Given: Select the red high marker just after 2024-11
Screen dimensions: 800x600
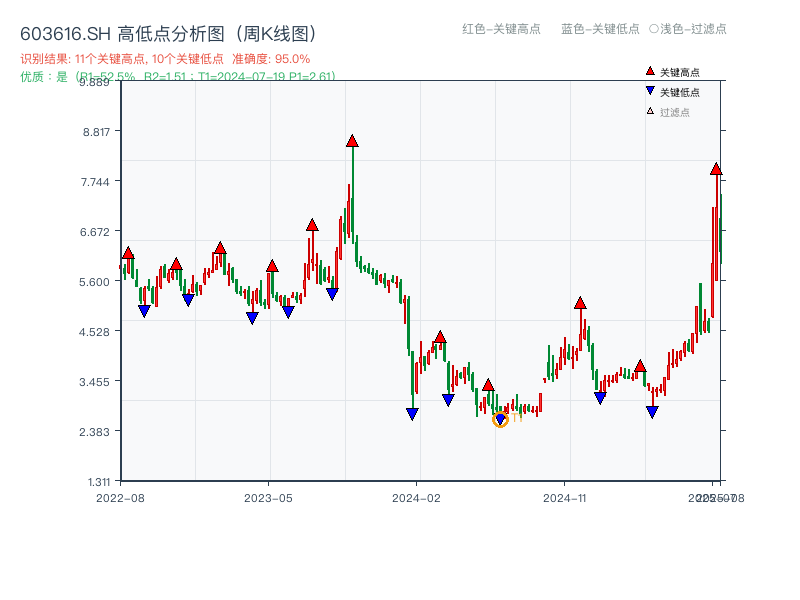Looking at the screenshot, I should tap(580, 303).
